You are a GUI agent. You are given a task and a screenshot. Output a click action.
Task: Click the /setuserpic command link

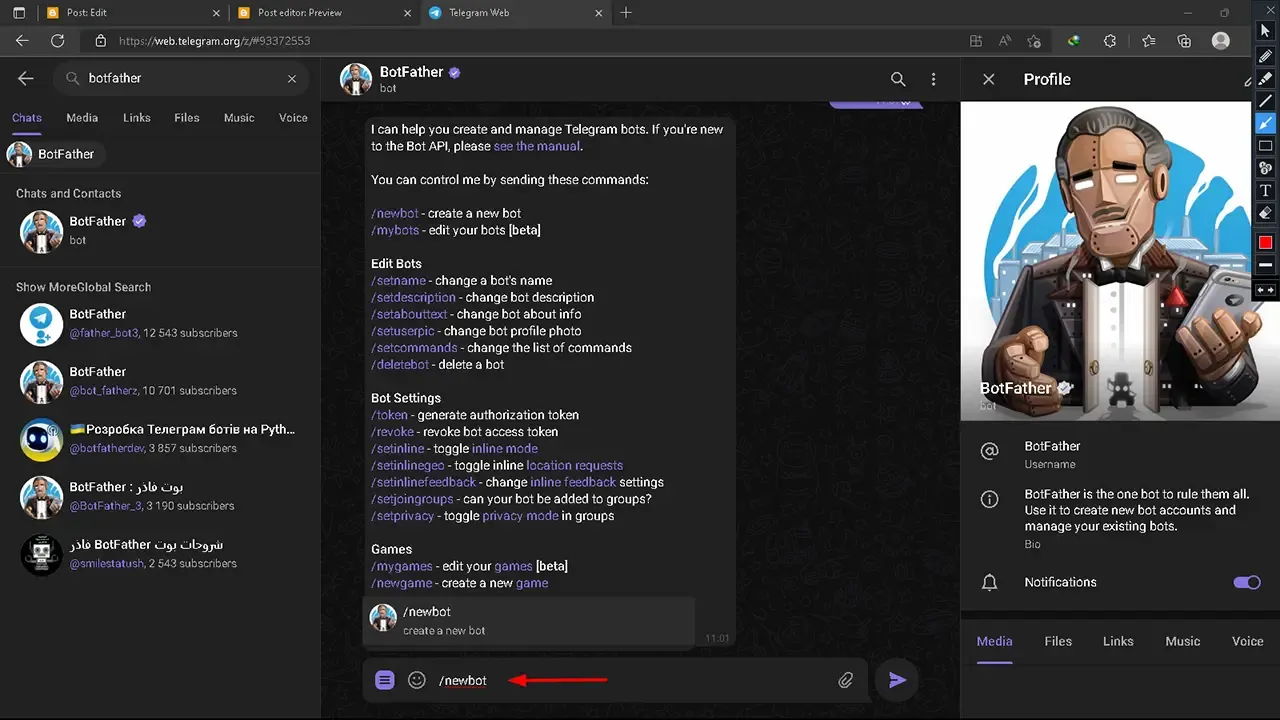[x=403, y=331]
